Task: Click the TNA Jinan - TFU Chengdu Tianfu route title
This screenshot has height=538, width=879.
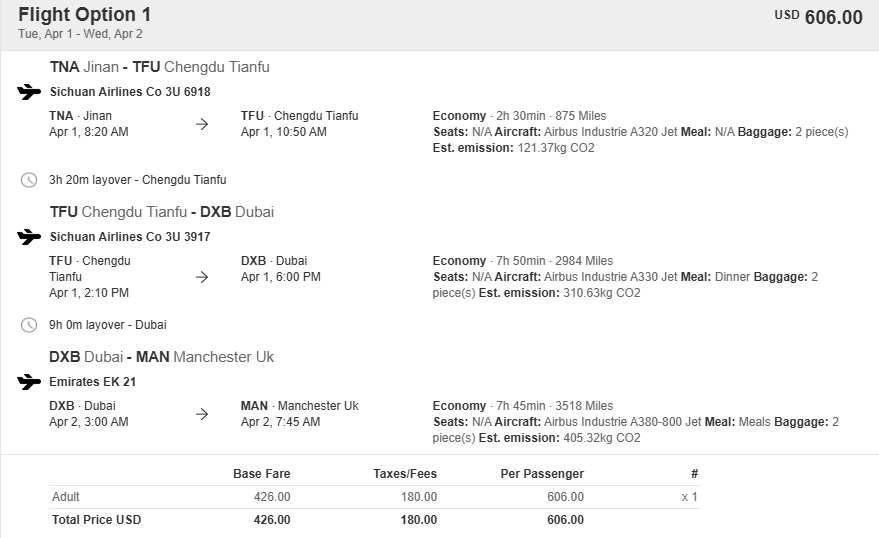Action: pyautogui.click(x=159, y=67)
